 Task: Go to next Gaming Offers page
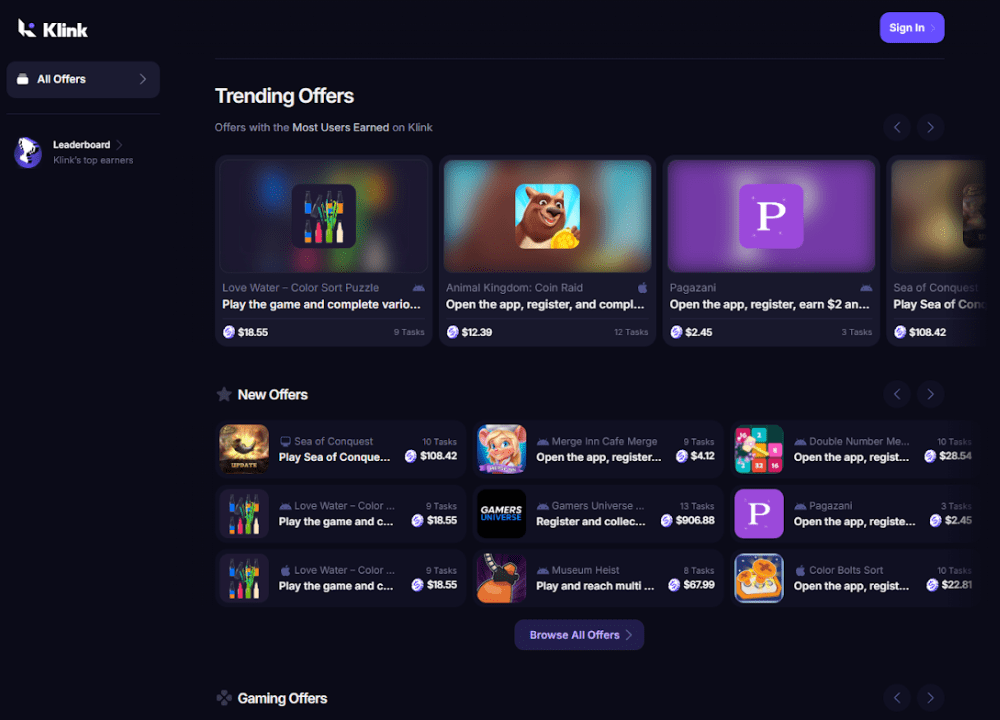(930, 697)
